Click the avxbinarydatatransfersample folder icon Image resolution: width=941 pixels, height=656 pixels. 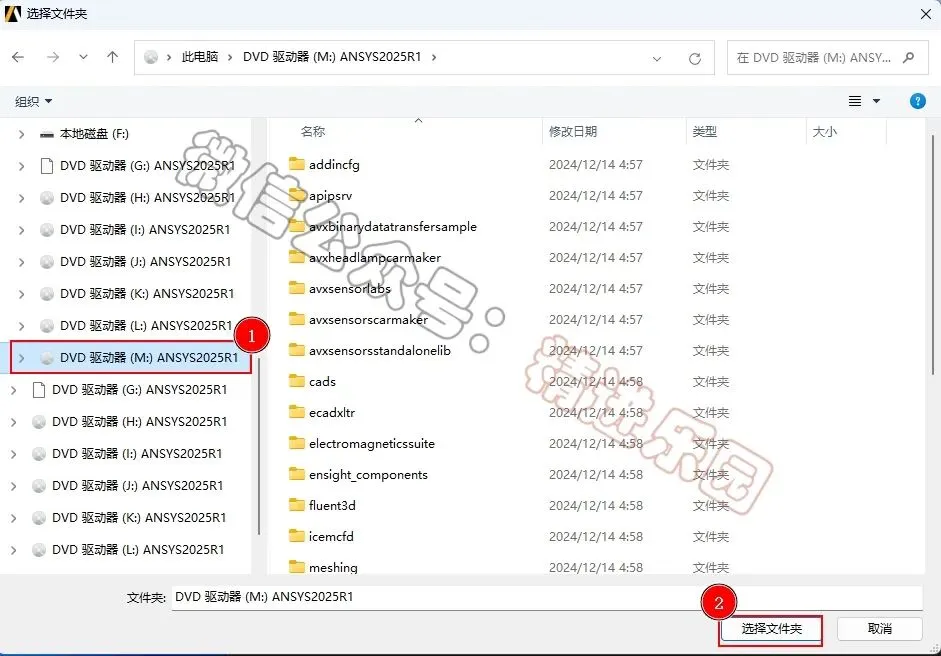tap(296, 226)
